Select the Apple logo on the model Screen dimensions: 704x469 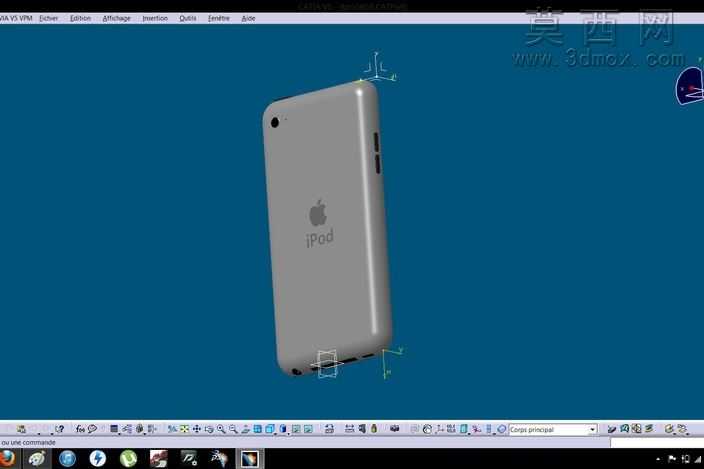point(318,213)
